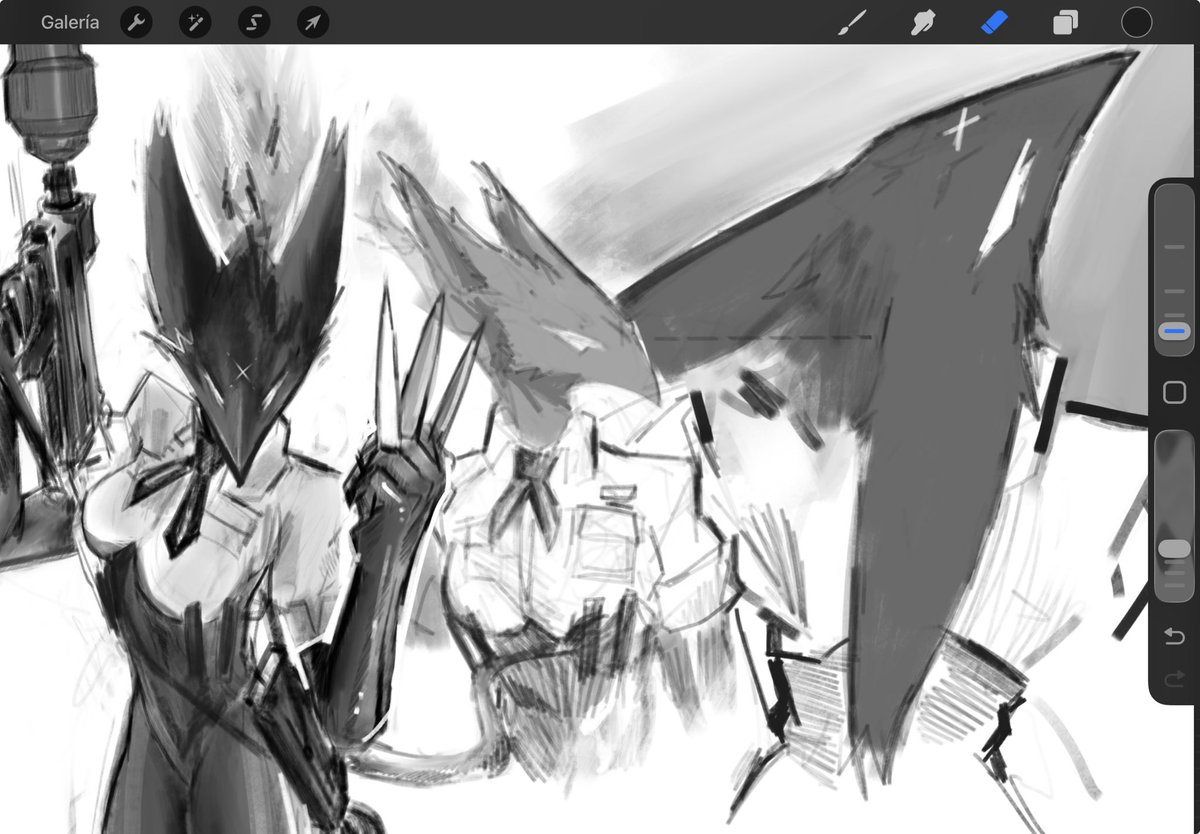Adjust the brush size slider handle
This screenshot has width=1200, height=834.
pos(1174,331)
